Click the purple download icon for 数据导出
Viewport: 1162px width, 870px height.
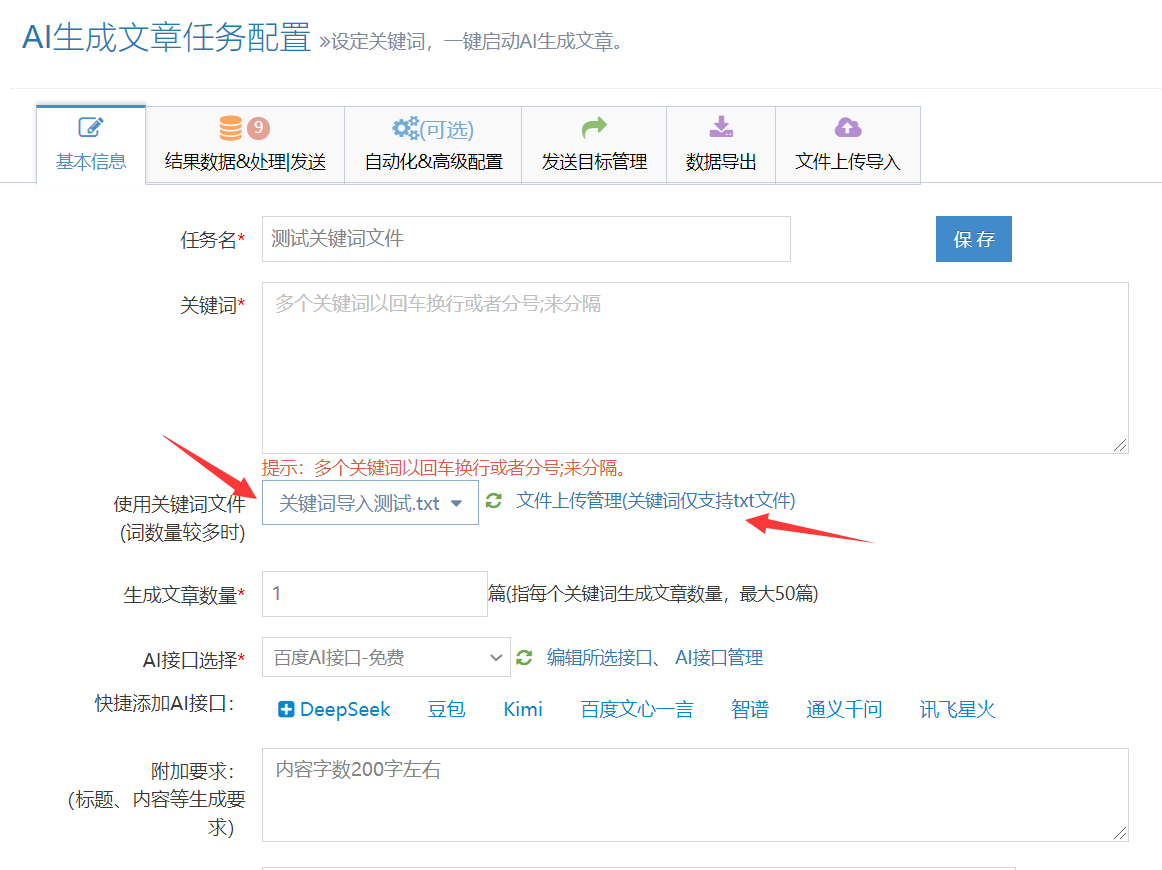721,128
